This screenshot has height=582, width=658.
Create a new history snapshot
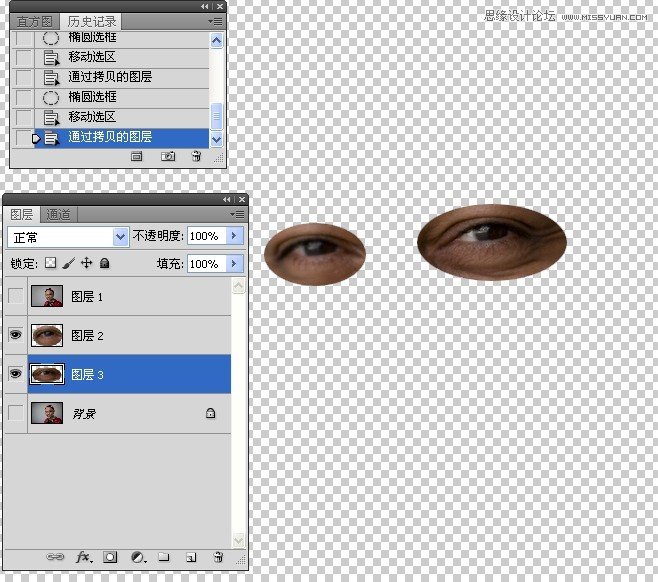click(x=168, y=157)
